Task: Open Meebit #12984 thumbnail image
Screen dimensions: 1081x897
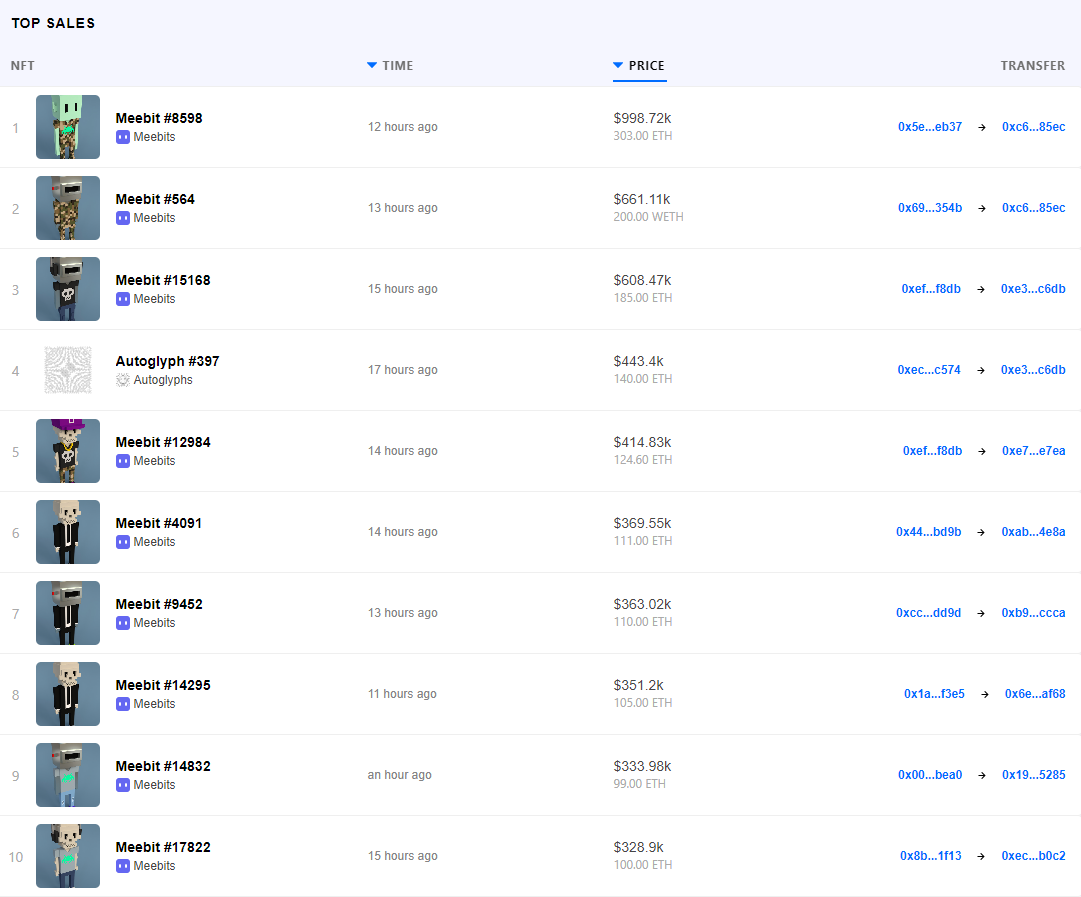Action: tap(68, 451)
